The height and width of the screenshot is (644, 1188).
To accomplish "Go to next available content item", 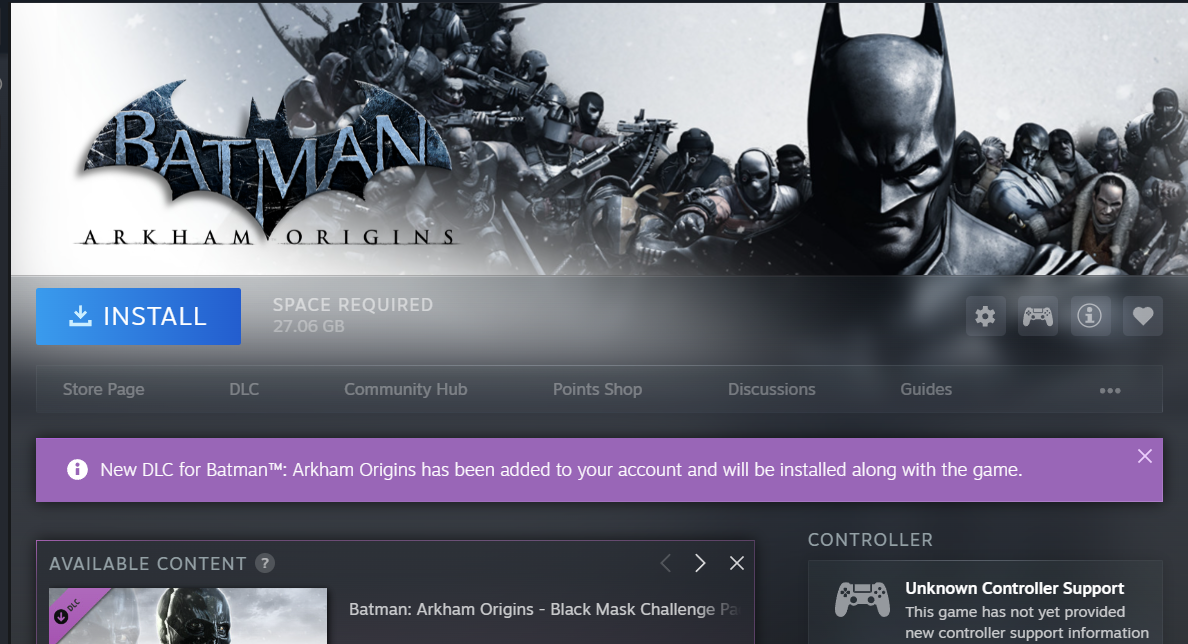I will pyautogui.click(x=699, y=563).
